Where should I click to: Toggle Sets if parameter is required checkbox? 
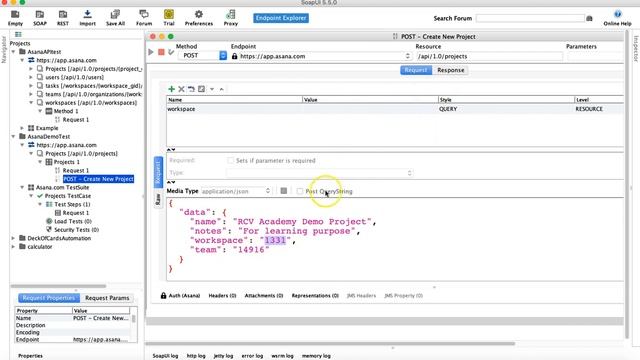[x=231, y=160]
